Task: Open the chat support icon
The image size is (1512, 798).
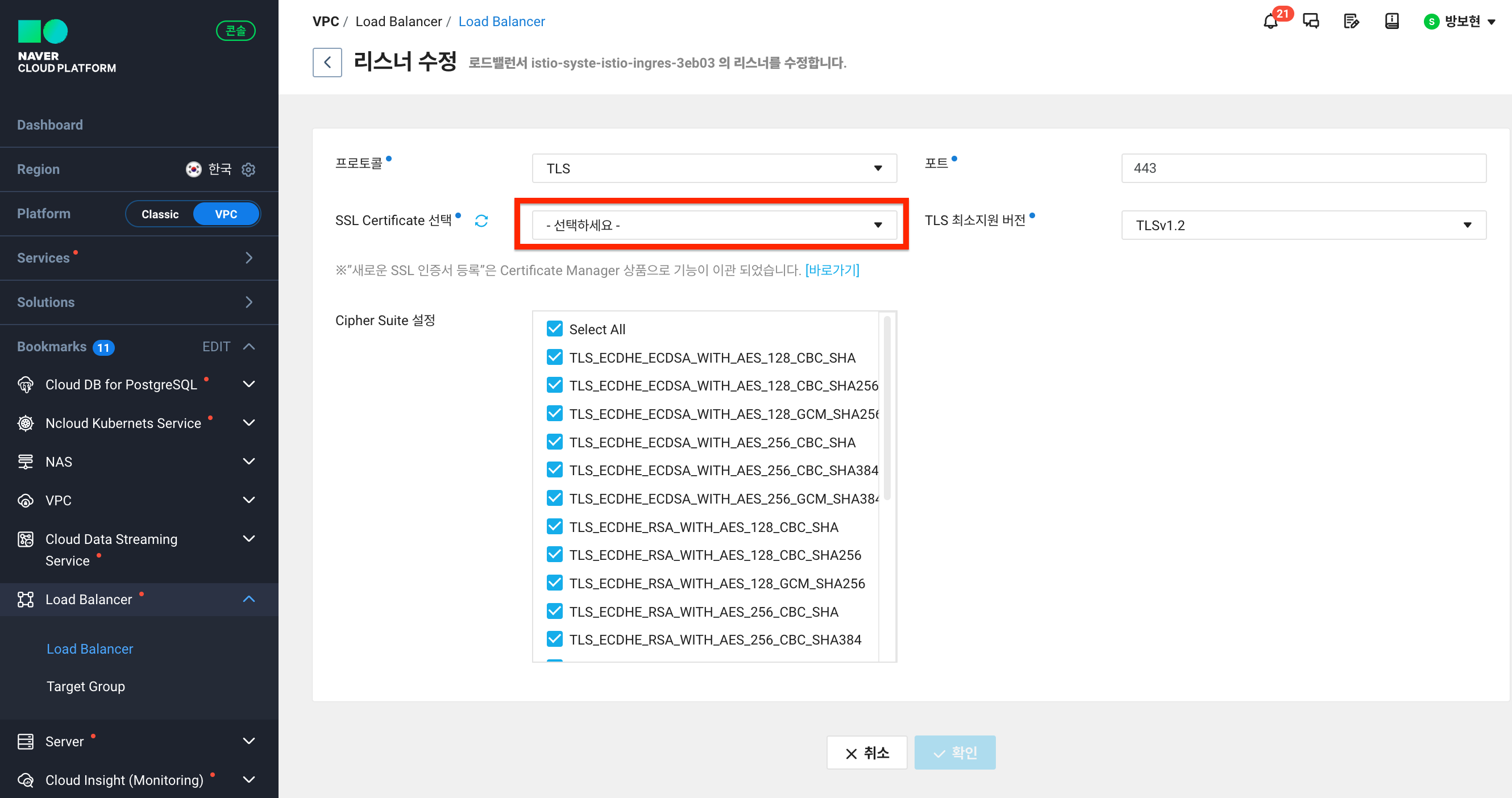Action: [x=1311, y=22]
